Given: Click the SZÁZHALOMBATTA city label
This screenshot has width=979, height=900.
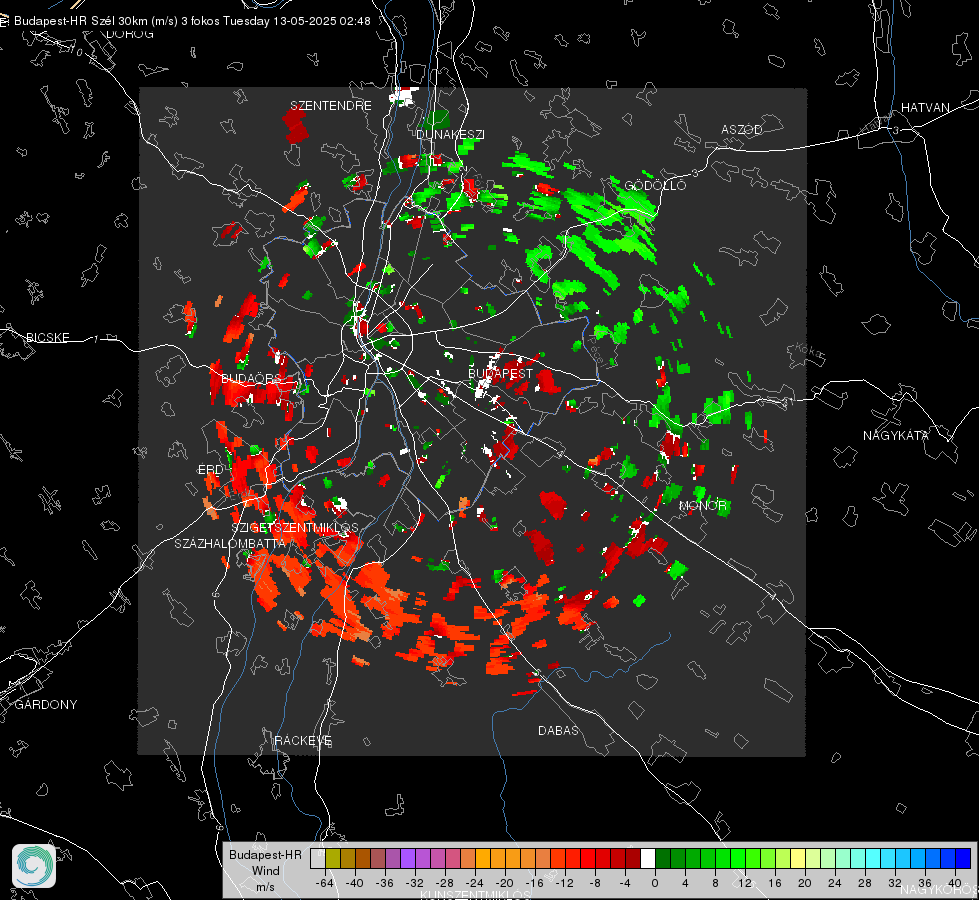Looking at the screenshot, I should click(230, 543).
